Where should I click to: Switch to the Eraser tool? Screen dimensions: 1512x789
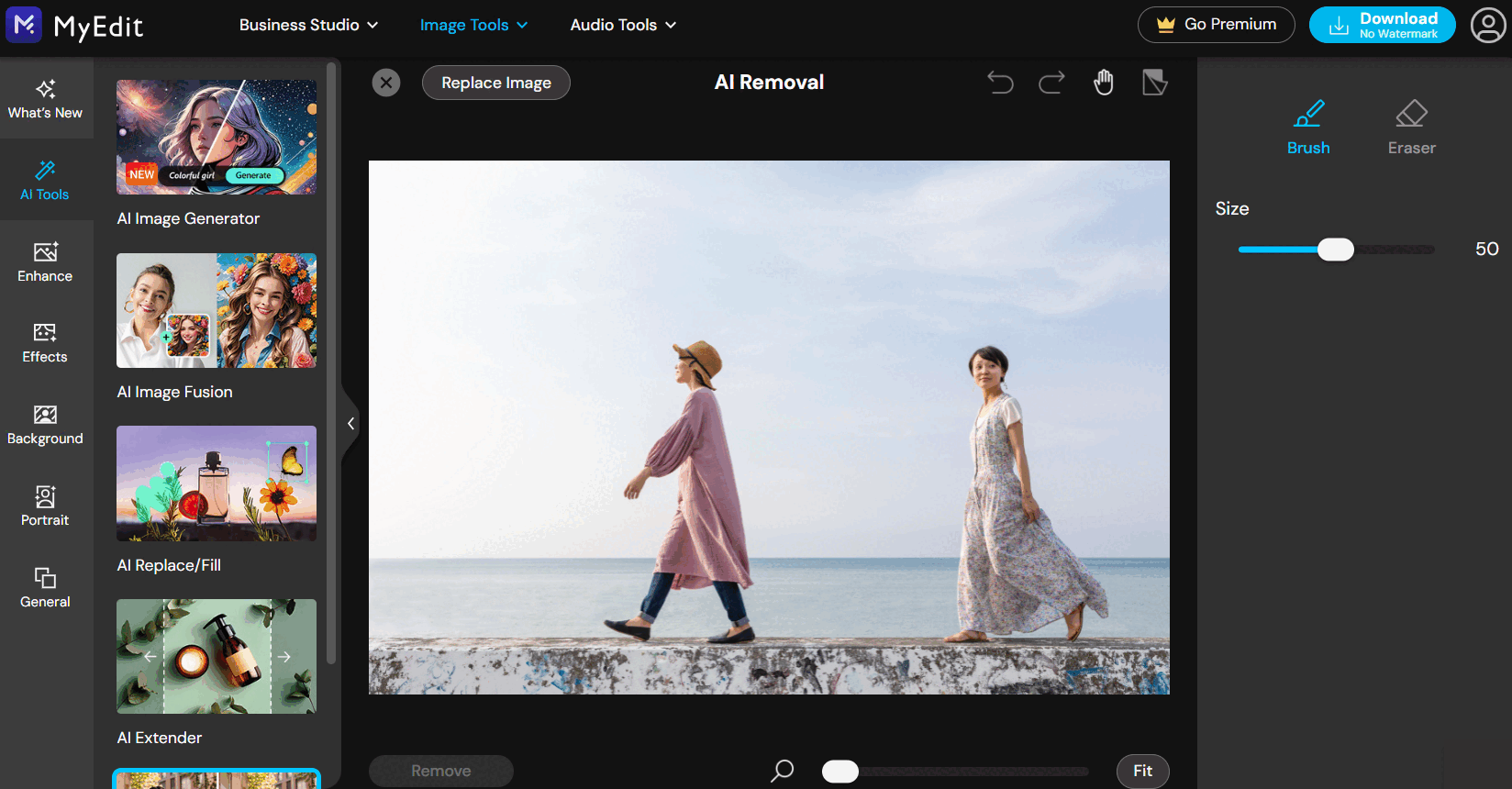[1411, 128]
